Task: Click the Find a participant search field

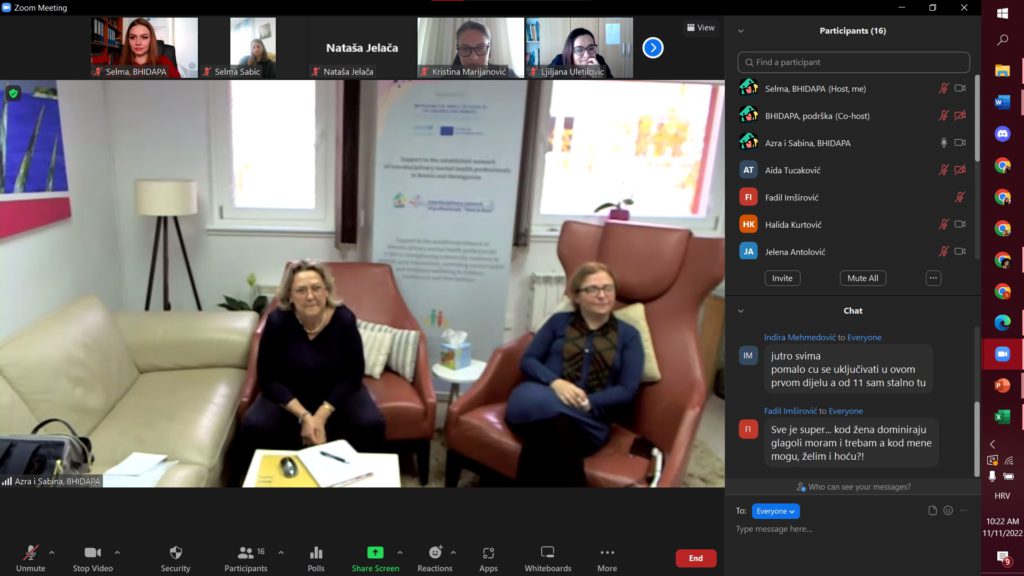Action: coord(853,62)
